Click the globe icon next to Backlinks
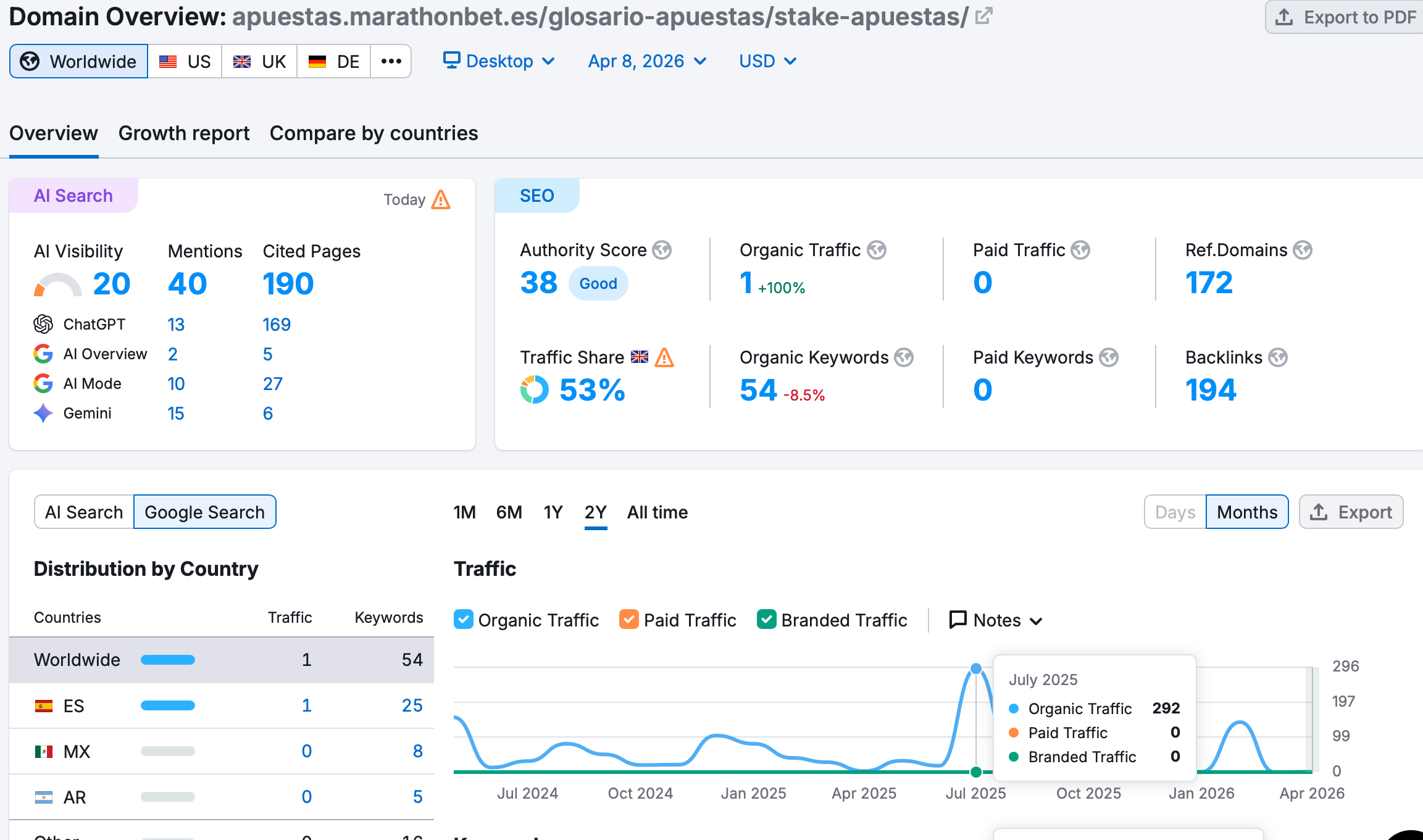 click(x=1278, y=357)
